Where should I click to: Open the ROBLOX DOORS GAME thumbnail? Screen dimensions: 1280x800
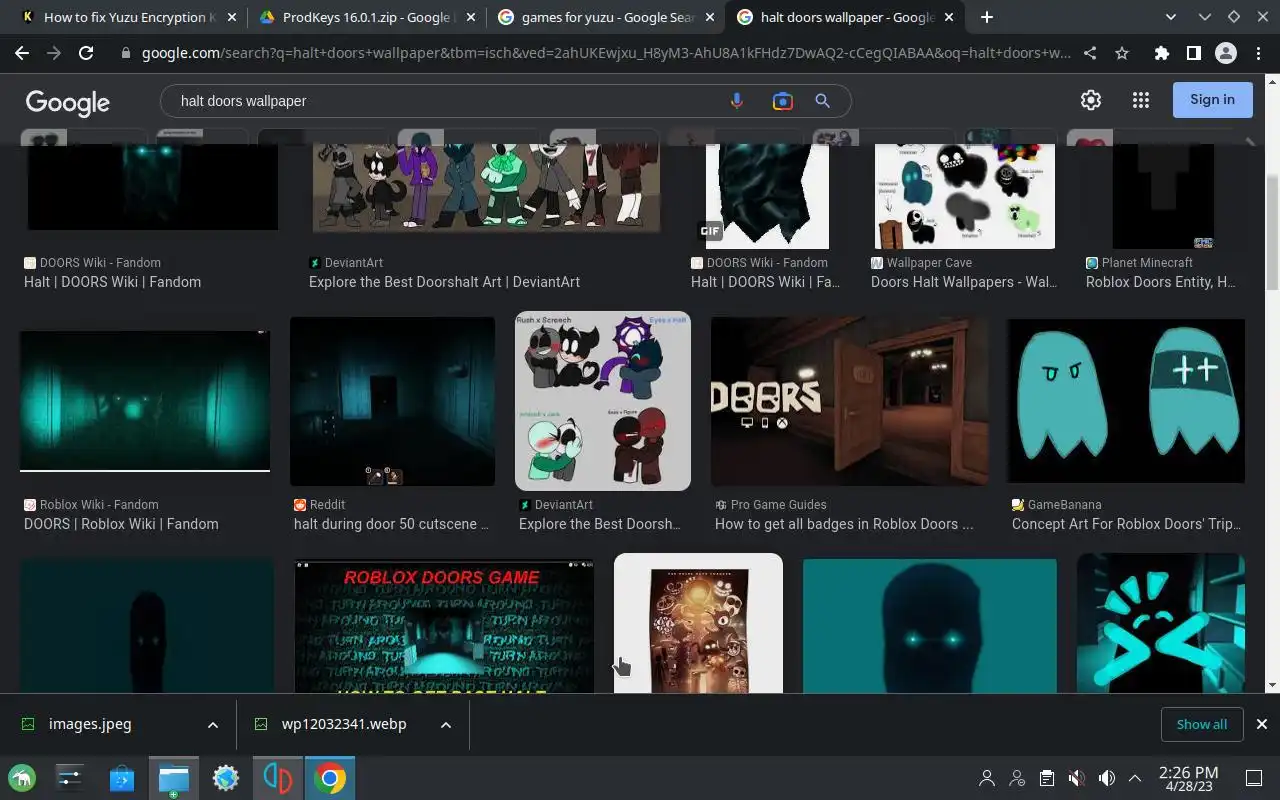[x=444, y=626]
